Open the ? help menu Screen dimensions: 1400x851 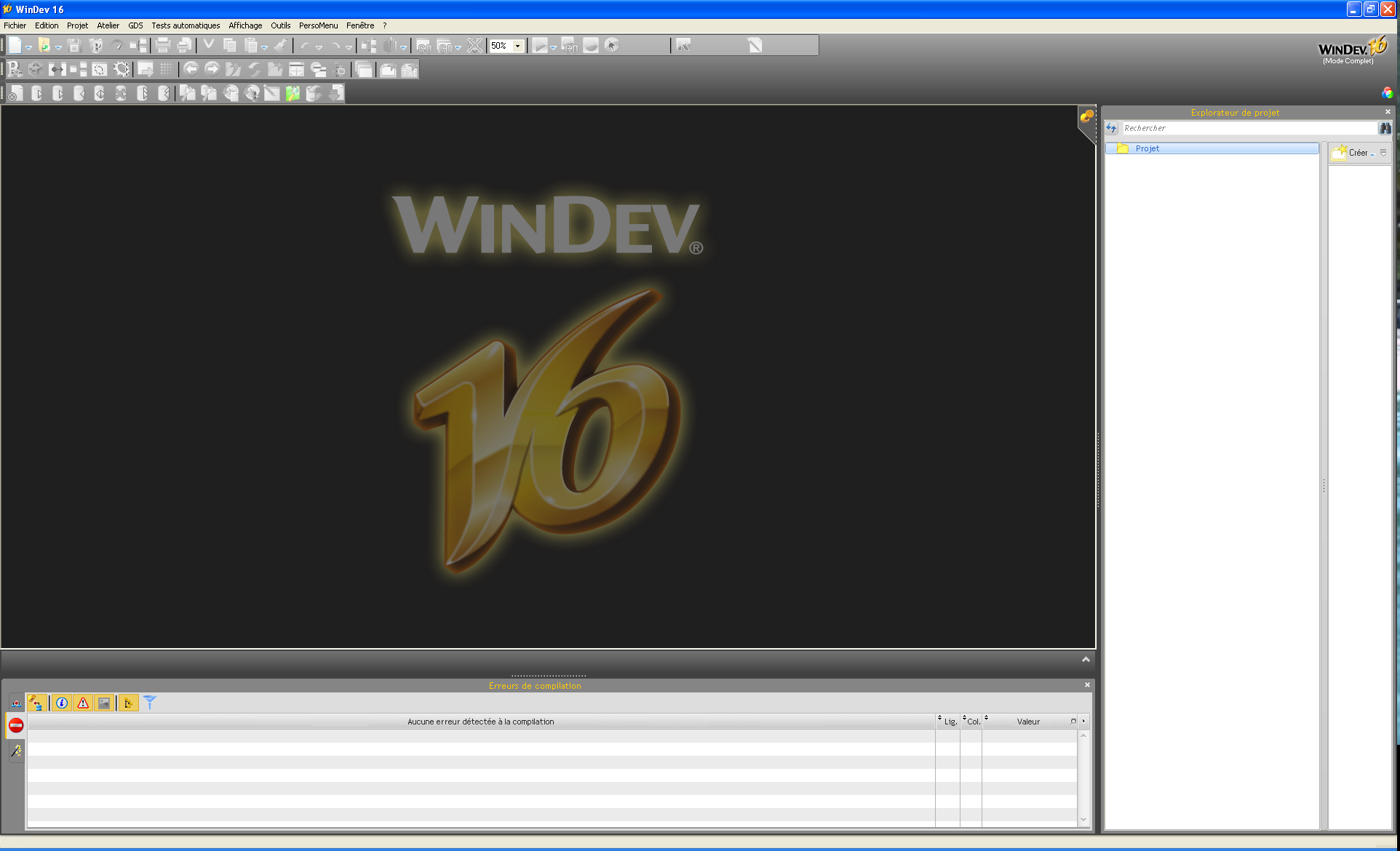tap(385, 25)
